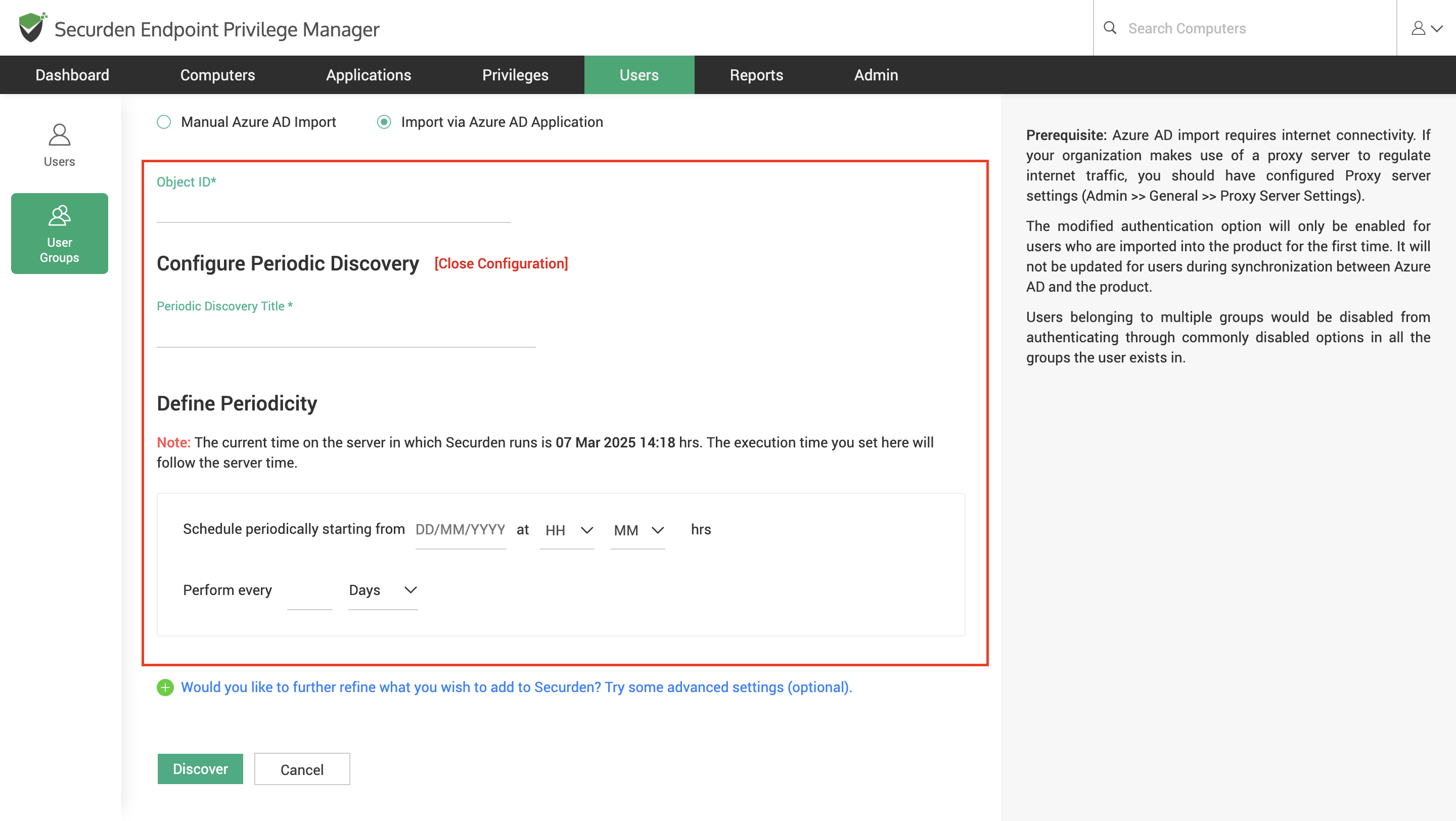The width and height of the screenshot is (1456, 821).
Task: Click the Securden shield logo
Action: 32,27
